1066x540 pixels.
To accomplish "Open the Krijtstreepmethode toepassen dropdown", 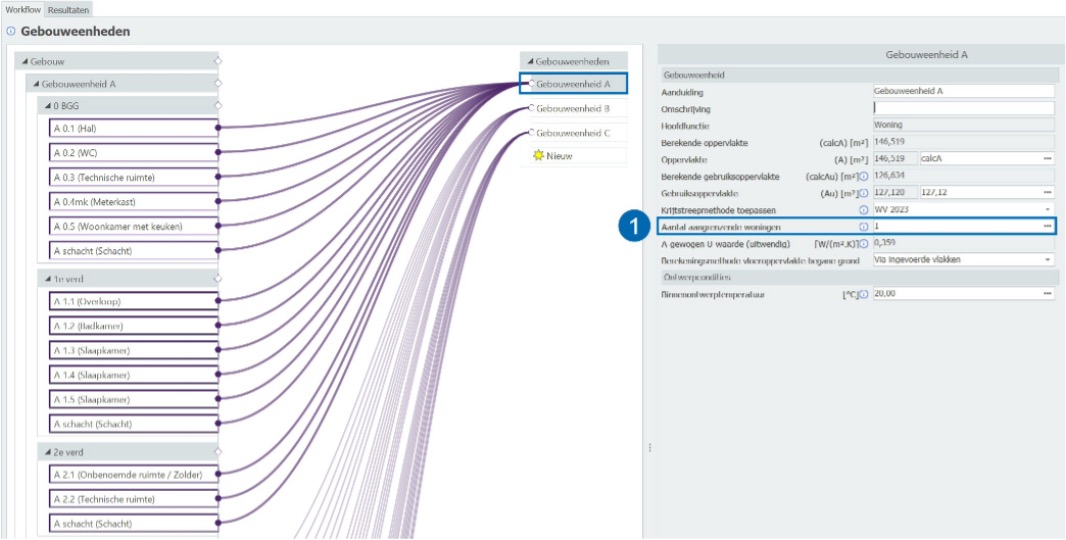I will click(1047, 210).
